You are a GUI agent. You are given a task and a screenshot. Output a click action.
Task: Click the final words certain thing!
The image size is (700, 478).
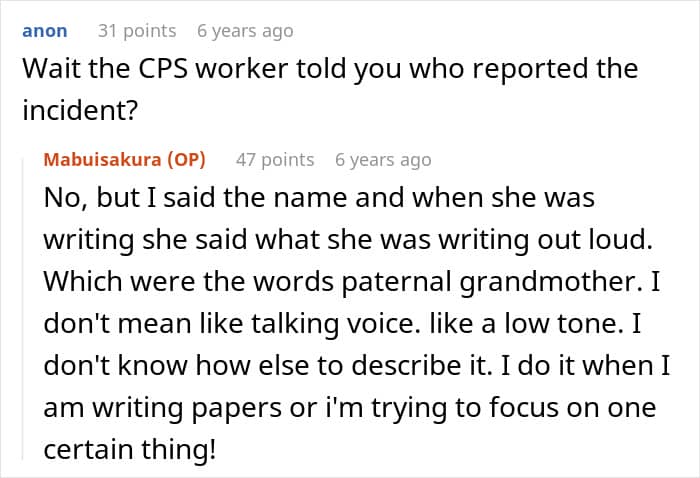(130, 449)
